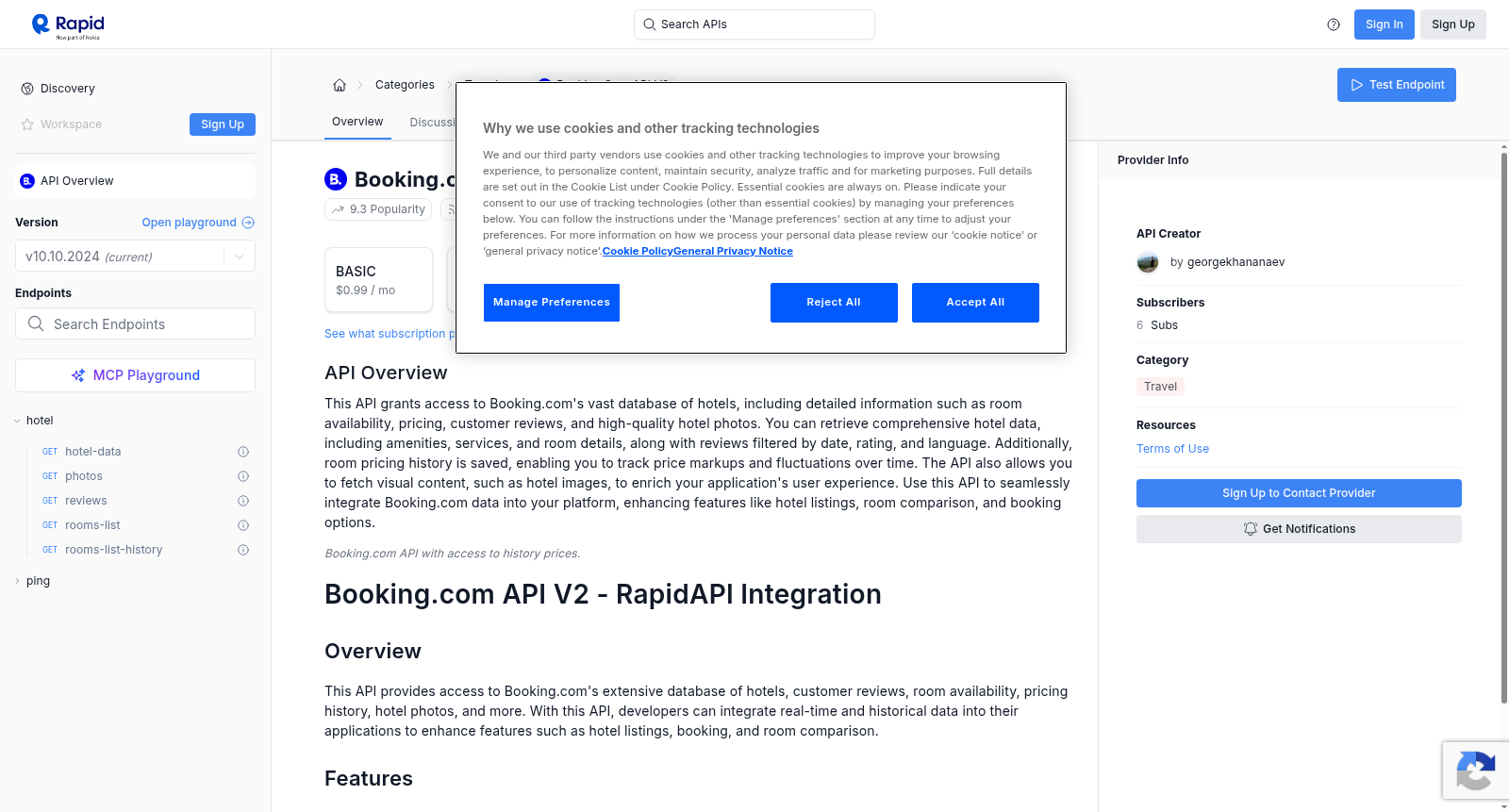This screenshot has height=812, width=1509.
Task: Click the Booking.com icon beside API Overview
Action: pyautogui.click(x=27, y=181)
